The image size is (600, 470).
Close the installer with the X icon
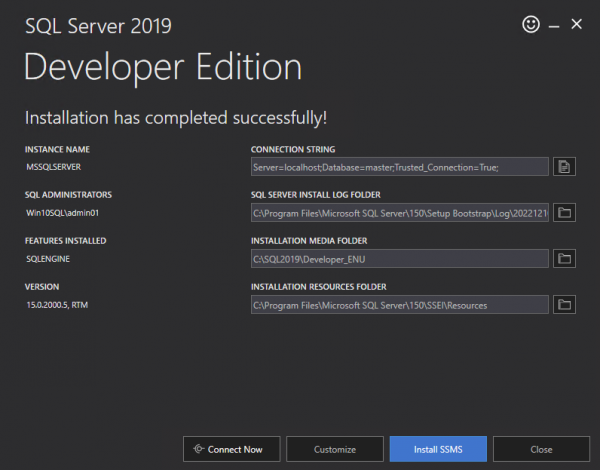pos(576,24)
